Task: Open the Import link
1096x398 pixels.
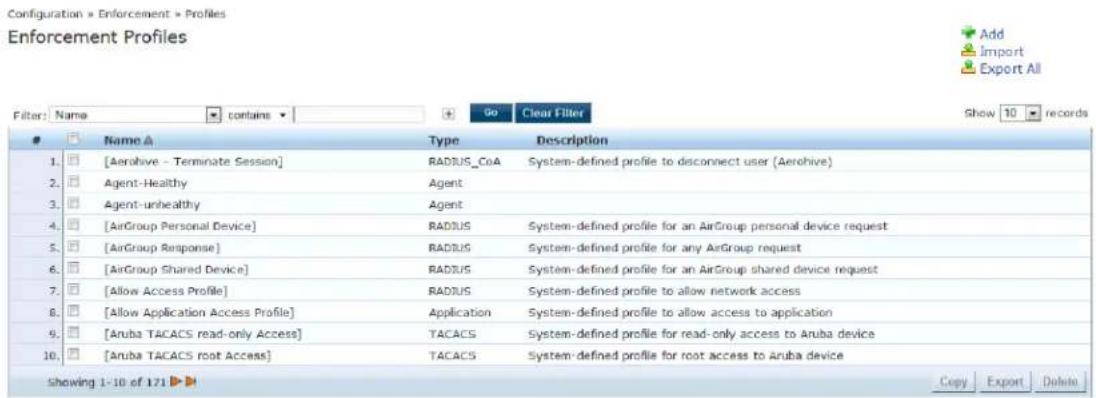Action: pyautogui.click(x=1002, y=51)
